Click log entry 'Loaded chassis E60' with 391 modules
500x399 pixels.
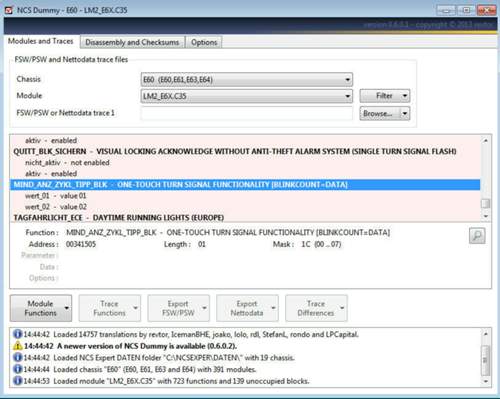tap(140, 369)
